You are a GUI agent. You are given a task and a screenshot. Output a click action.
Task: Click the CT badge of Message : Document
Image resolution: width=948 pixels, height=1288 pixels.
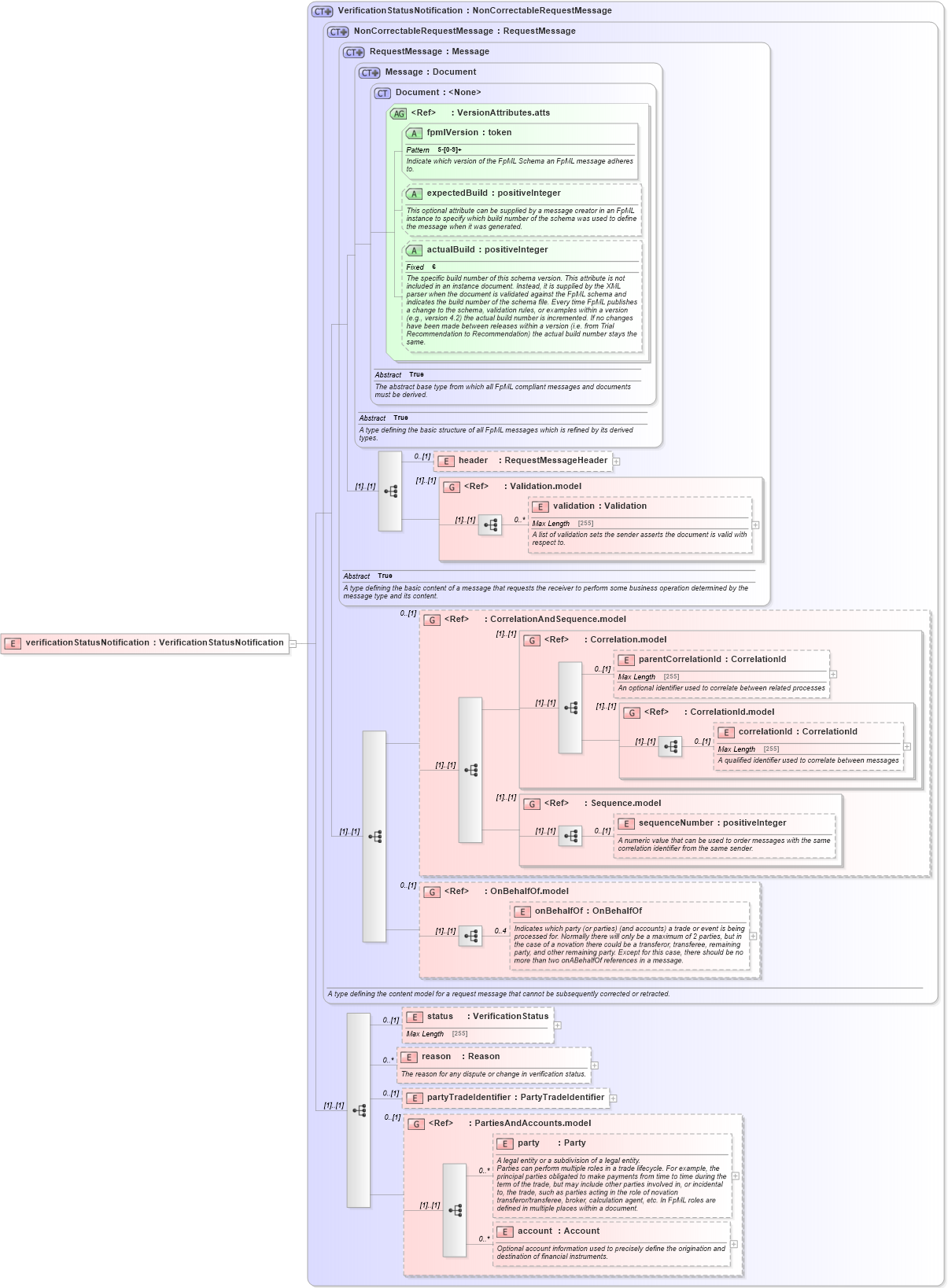tap(370, 72)
